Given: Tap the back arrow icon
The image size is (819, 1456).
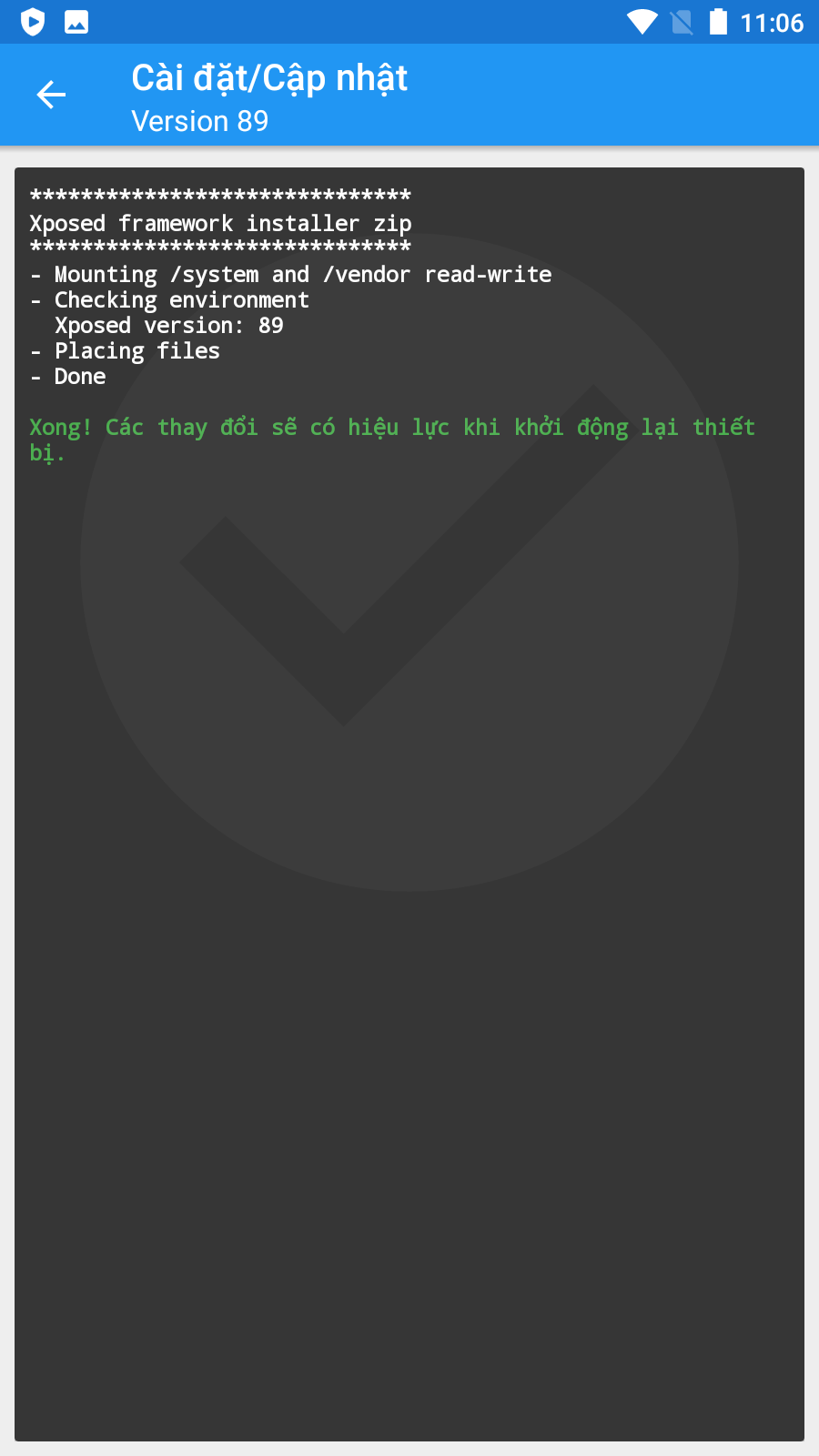Looking at the screenshot, I should click(51, 94).
